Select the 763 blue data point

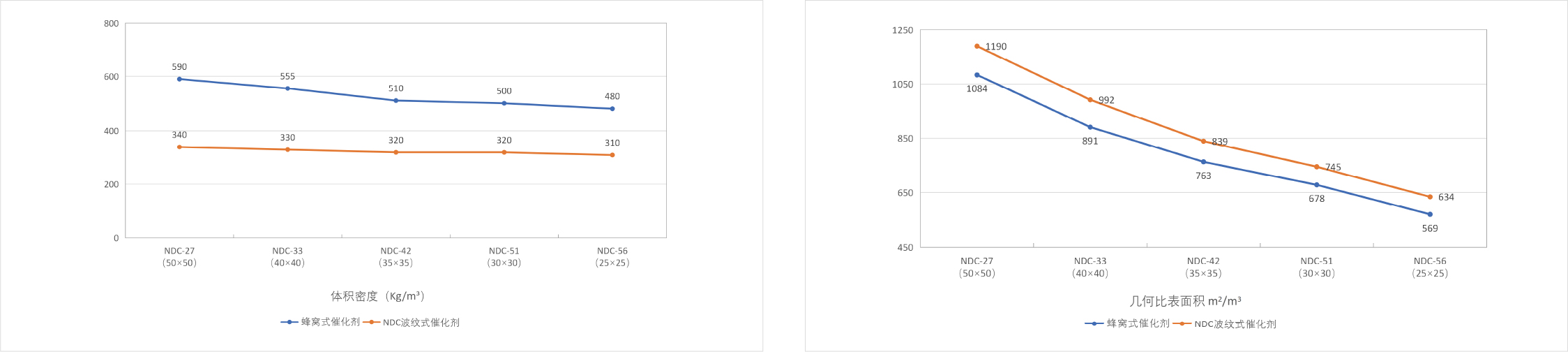coord(1203,162)
